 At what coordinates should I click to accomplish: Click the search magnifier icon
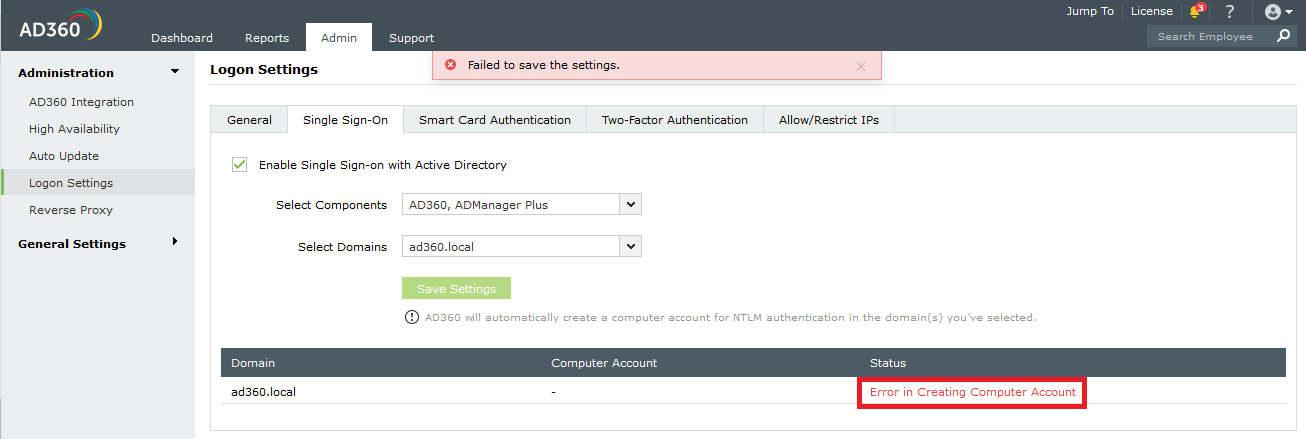click(x=1284, y=36)
